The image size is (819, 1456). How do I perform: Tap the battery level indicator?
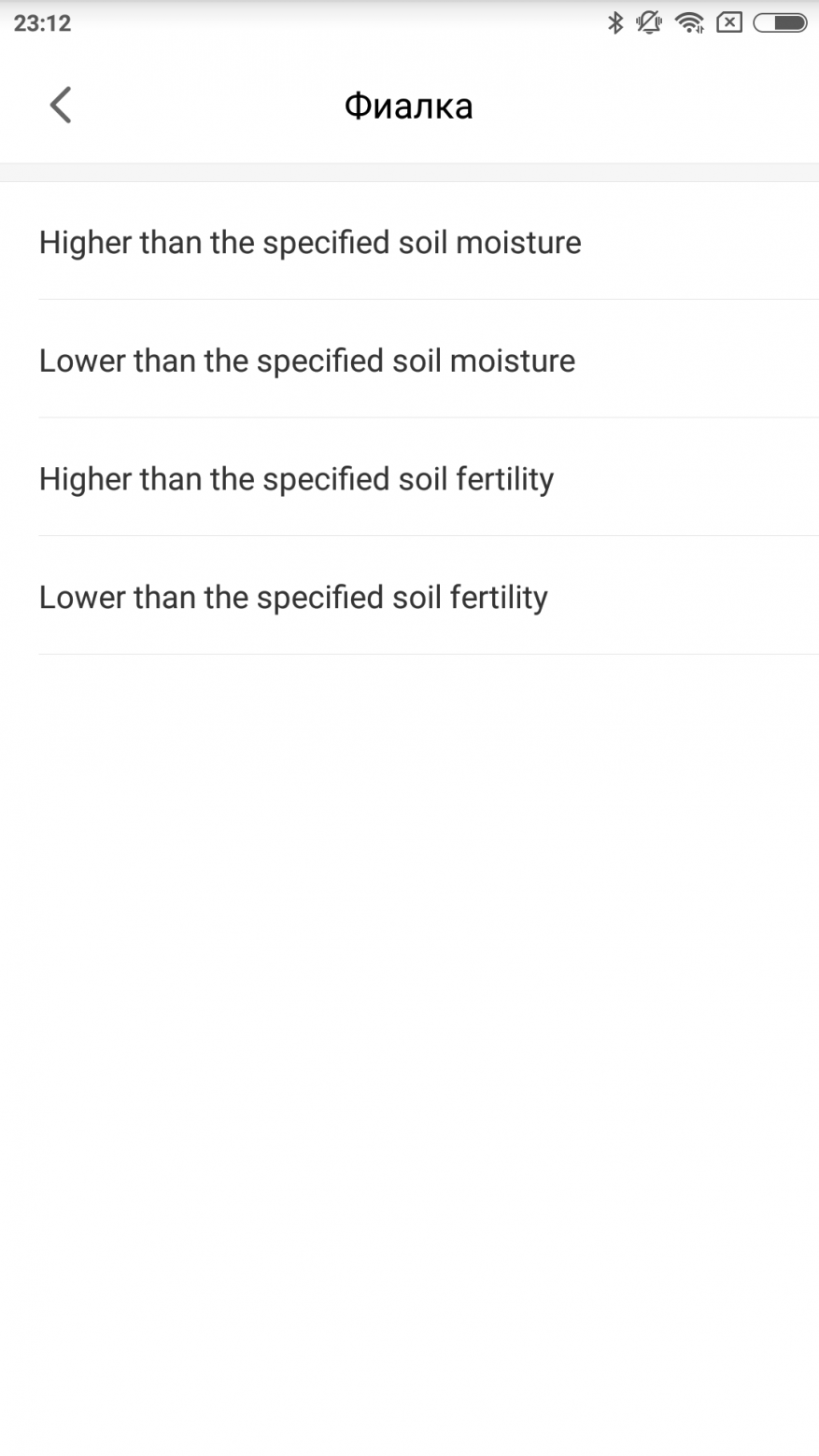coord(781,22)
